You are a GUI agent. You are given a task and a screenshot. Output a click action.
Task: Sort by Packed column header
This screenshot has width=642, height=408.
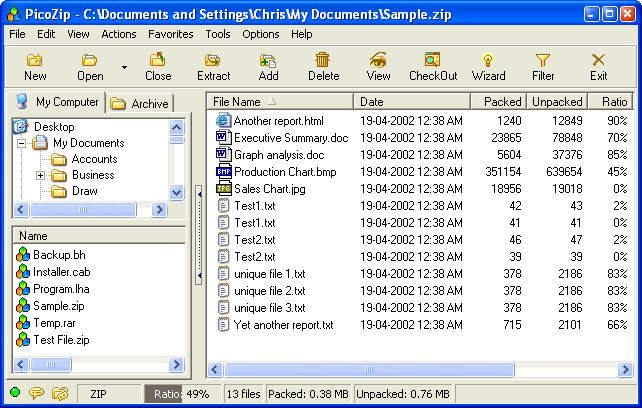498,102
